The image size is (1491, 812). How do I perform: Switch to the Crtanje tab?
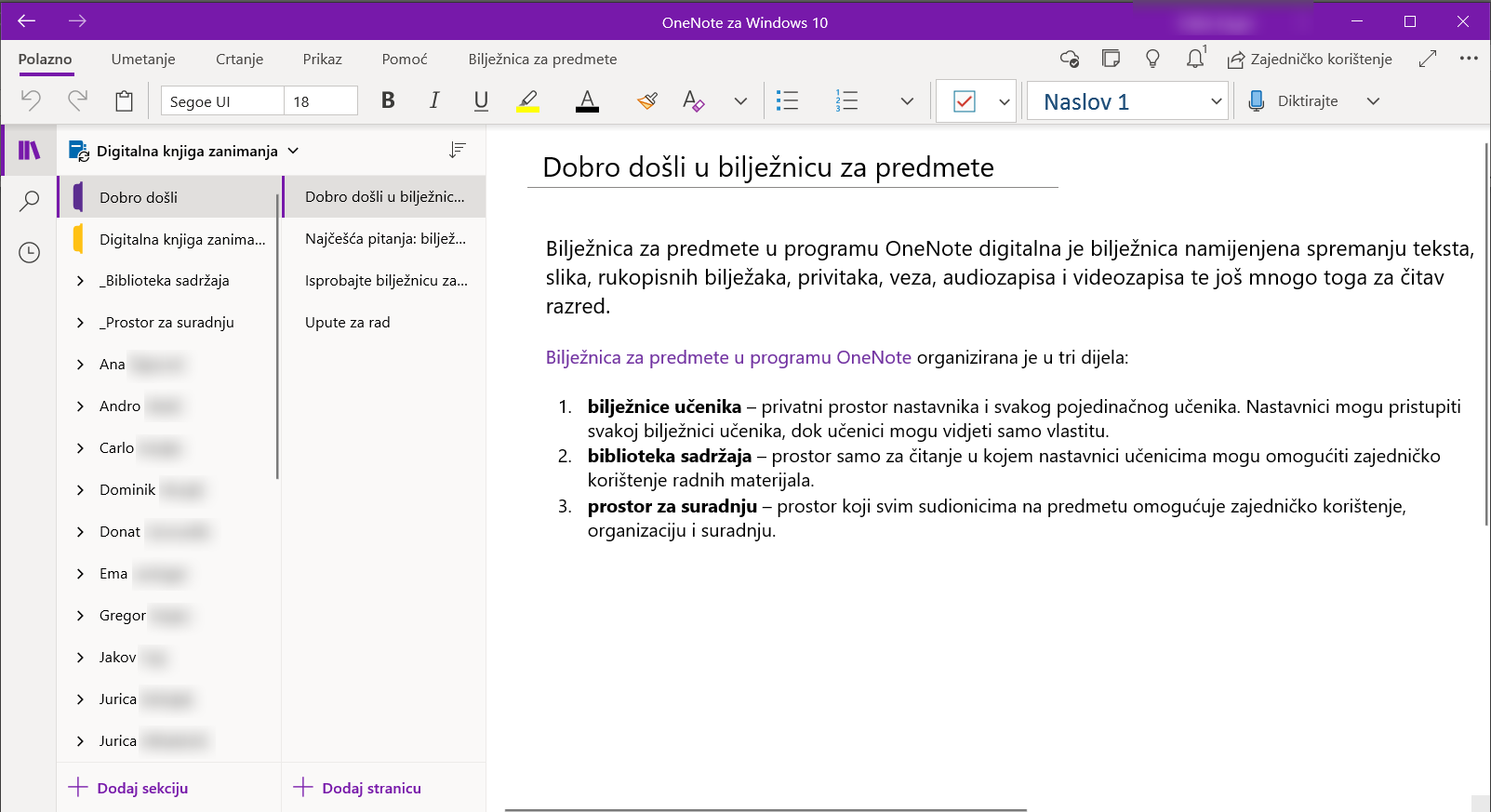tap(239, 59)
